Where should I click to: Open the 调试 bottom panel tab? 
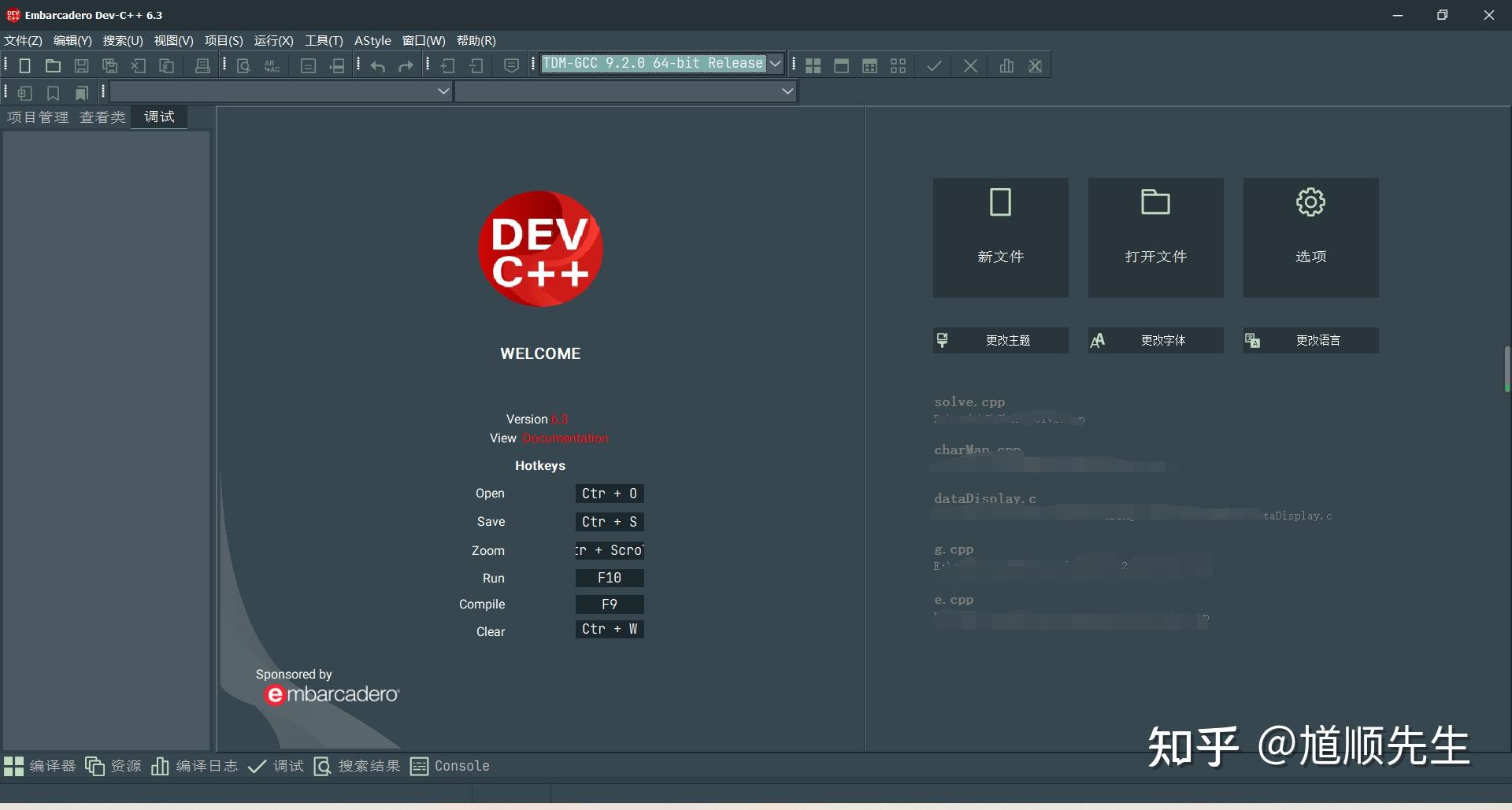pyautogui.click(x=276, y=767)
